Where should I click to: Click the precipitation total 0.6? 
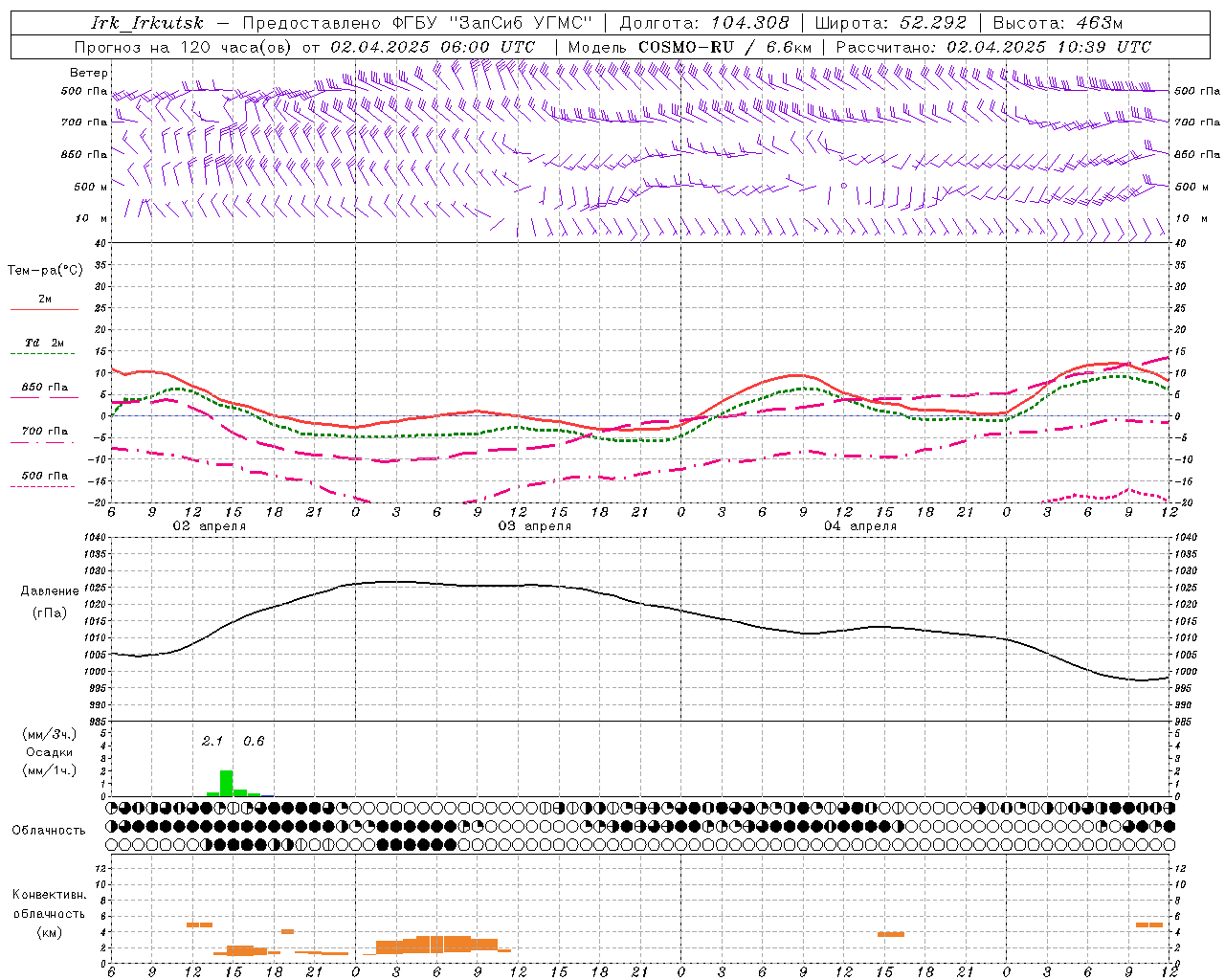pos(253,741)
